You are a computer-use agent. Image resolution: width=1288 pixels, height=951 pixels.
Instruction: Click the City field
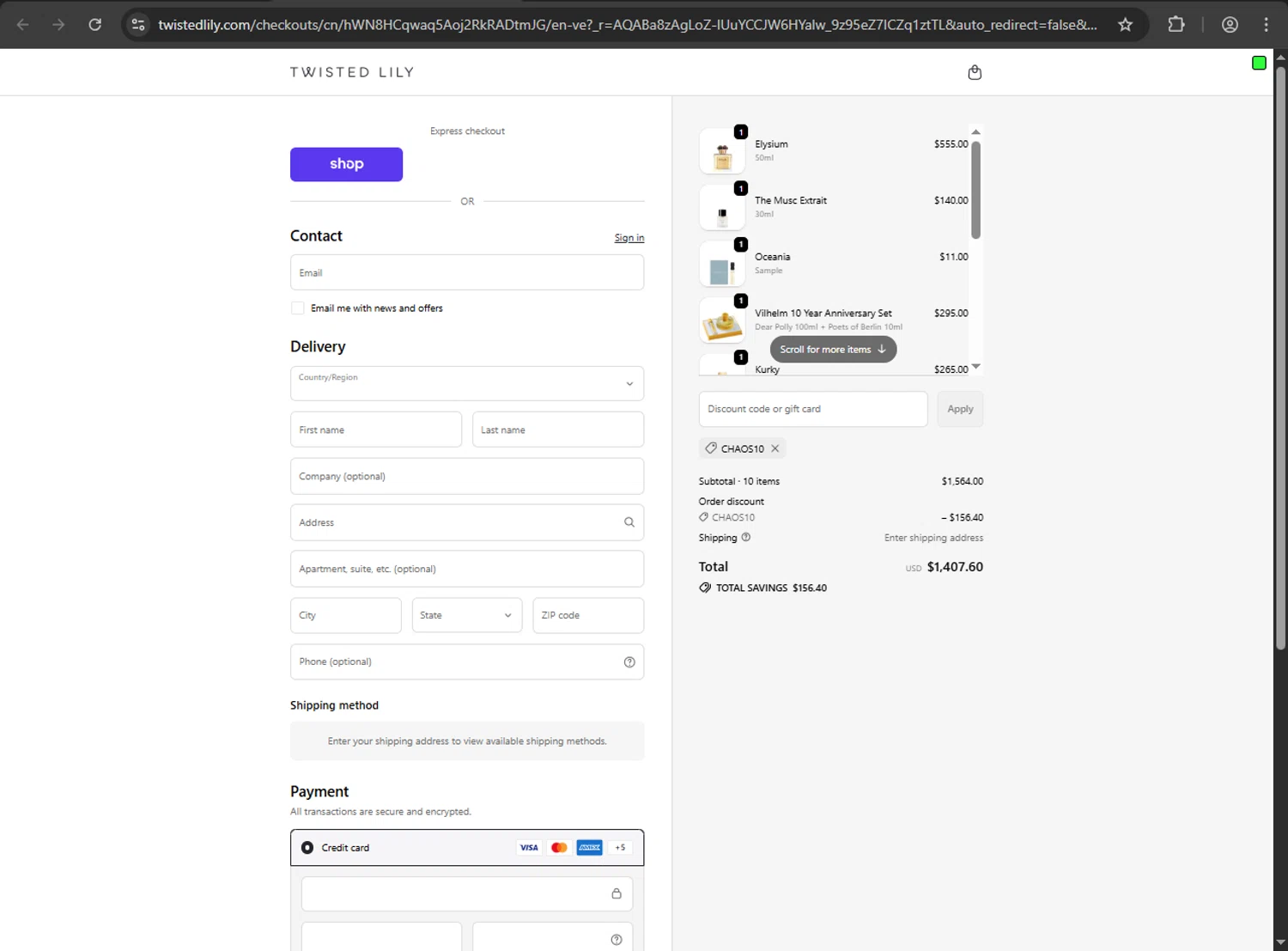pos(345,615)
